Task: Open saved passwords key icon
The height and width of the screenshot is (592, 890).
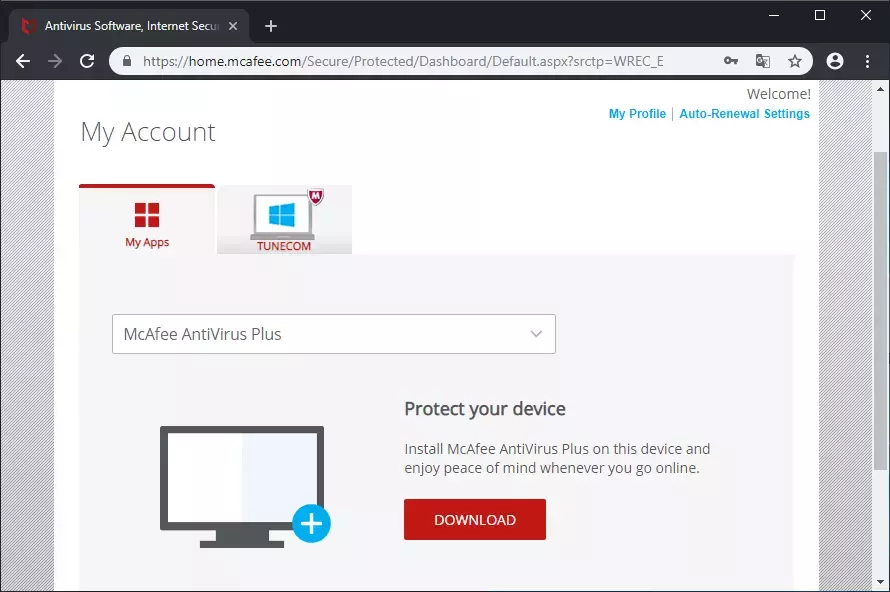Action: pos(731,61)
